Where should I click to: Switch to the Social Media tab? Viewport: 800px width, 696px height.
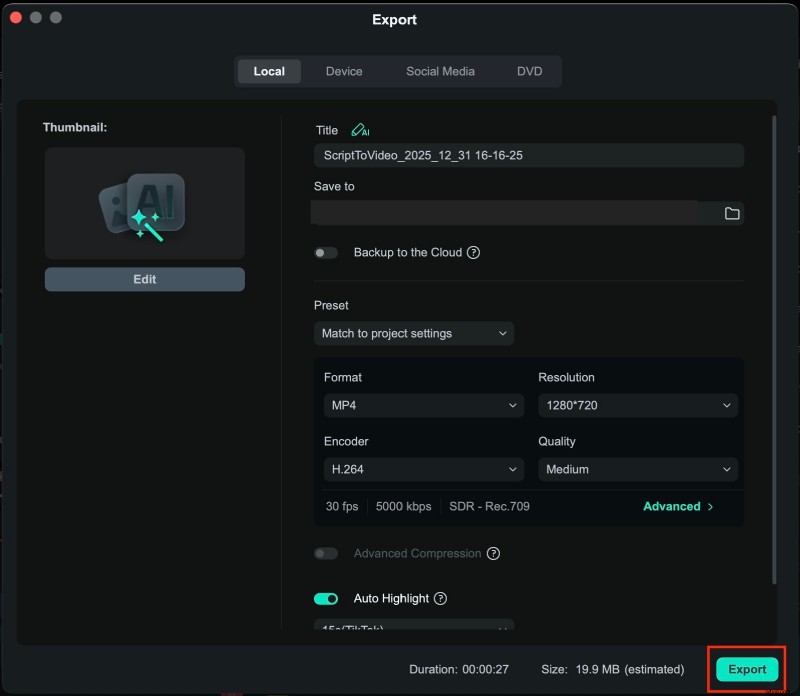click(440, 71)
